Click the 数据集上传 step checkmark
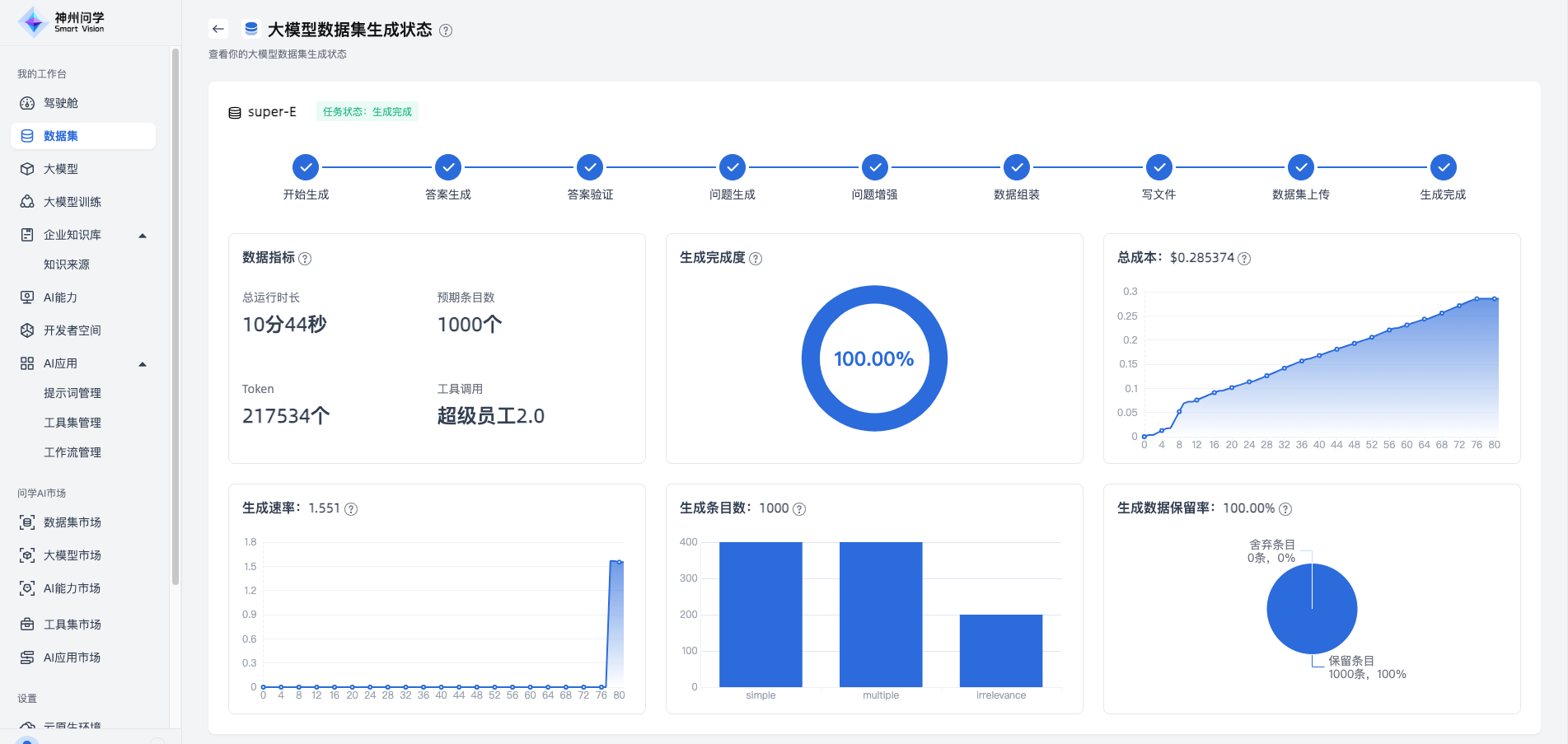1568x744 pixels. click(x=1301, y=167)
